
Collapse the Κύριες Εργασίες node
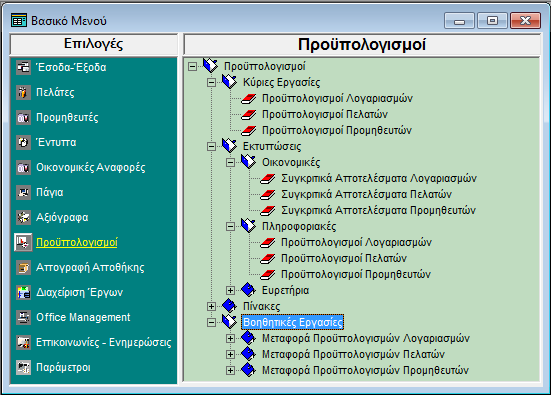coord(211,83)
